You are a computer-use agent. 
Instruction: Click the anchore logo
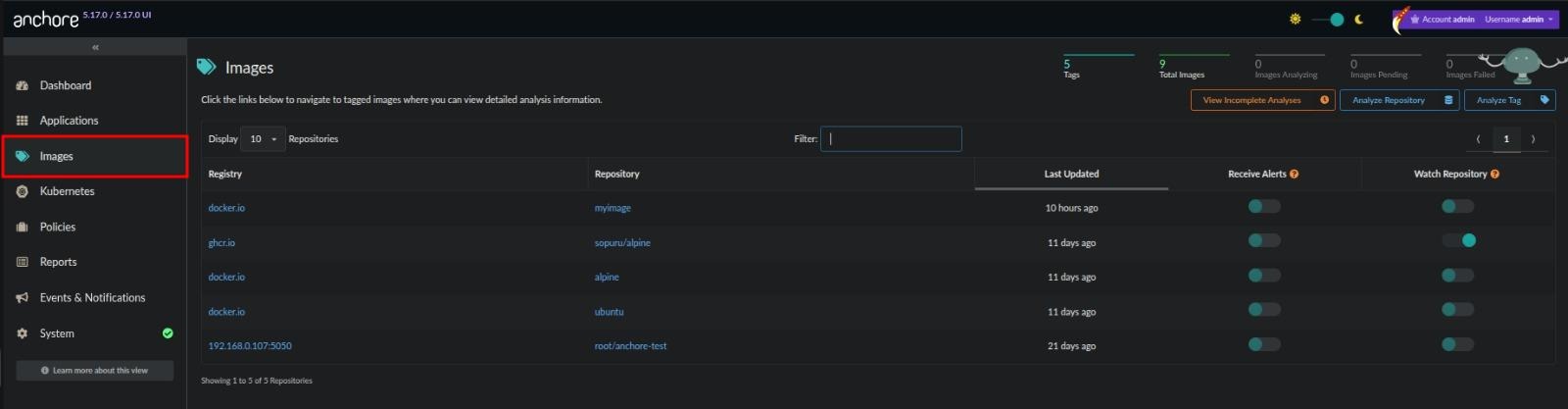(x=45, y=19)
